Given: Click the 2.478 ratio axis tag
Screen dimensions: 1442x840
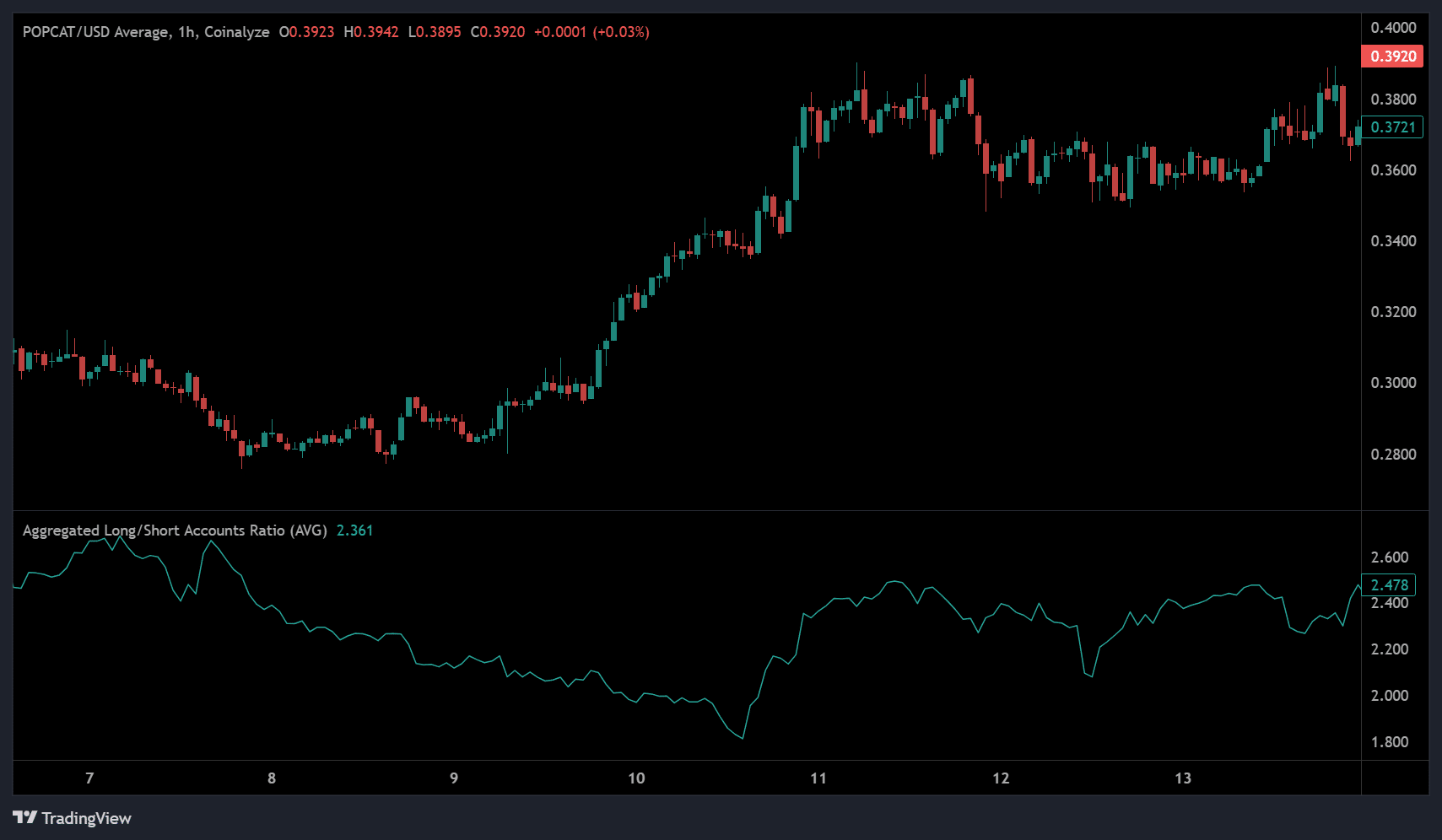Looking at the screenshot, I should [1389, 585].
